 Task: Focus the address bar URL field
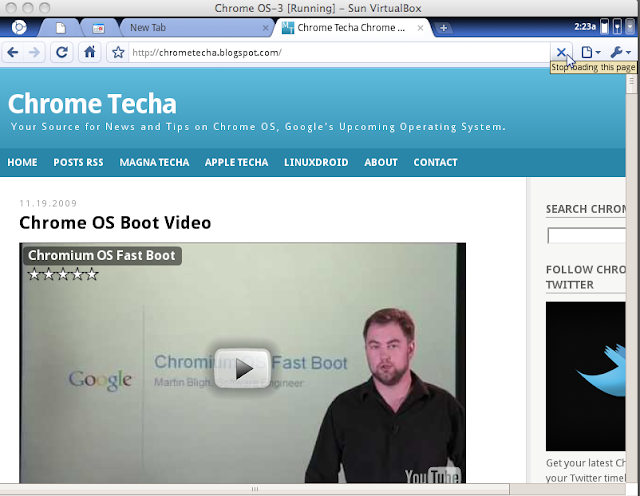(x=339, y=53)
